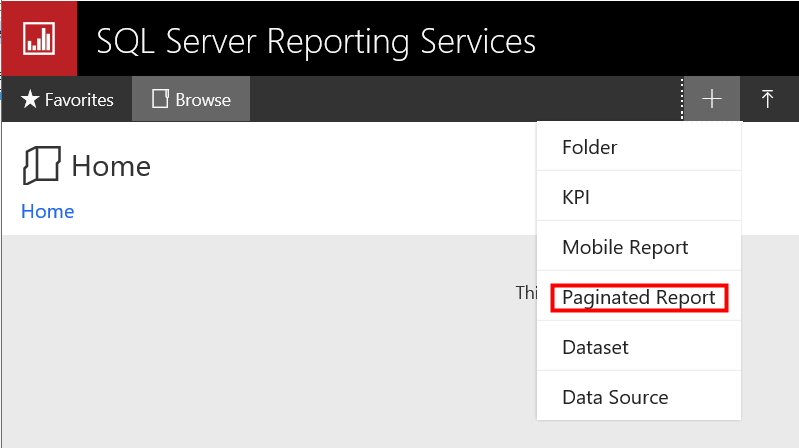Click the large Home page heading

[x=111, y=166]
